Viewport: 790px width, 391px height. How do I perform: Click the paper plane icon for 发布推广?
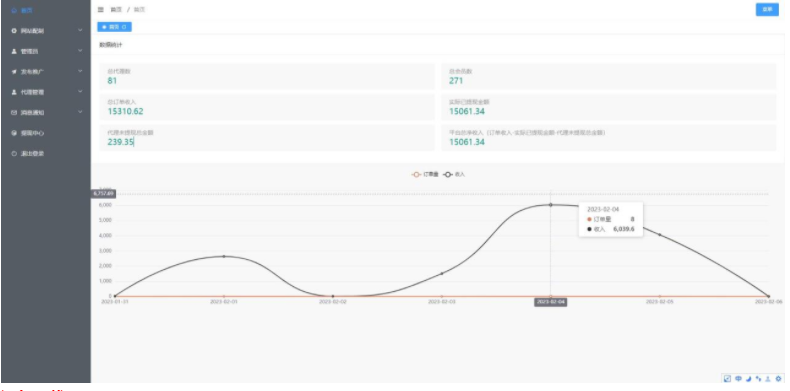[14, 72]
